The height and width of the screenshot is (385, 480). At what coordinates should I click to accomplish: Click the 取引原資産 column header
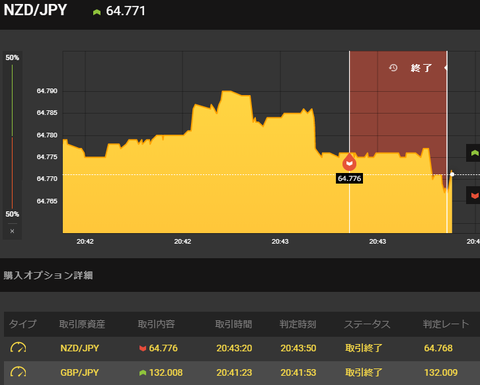82,324
